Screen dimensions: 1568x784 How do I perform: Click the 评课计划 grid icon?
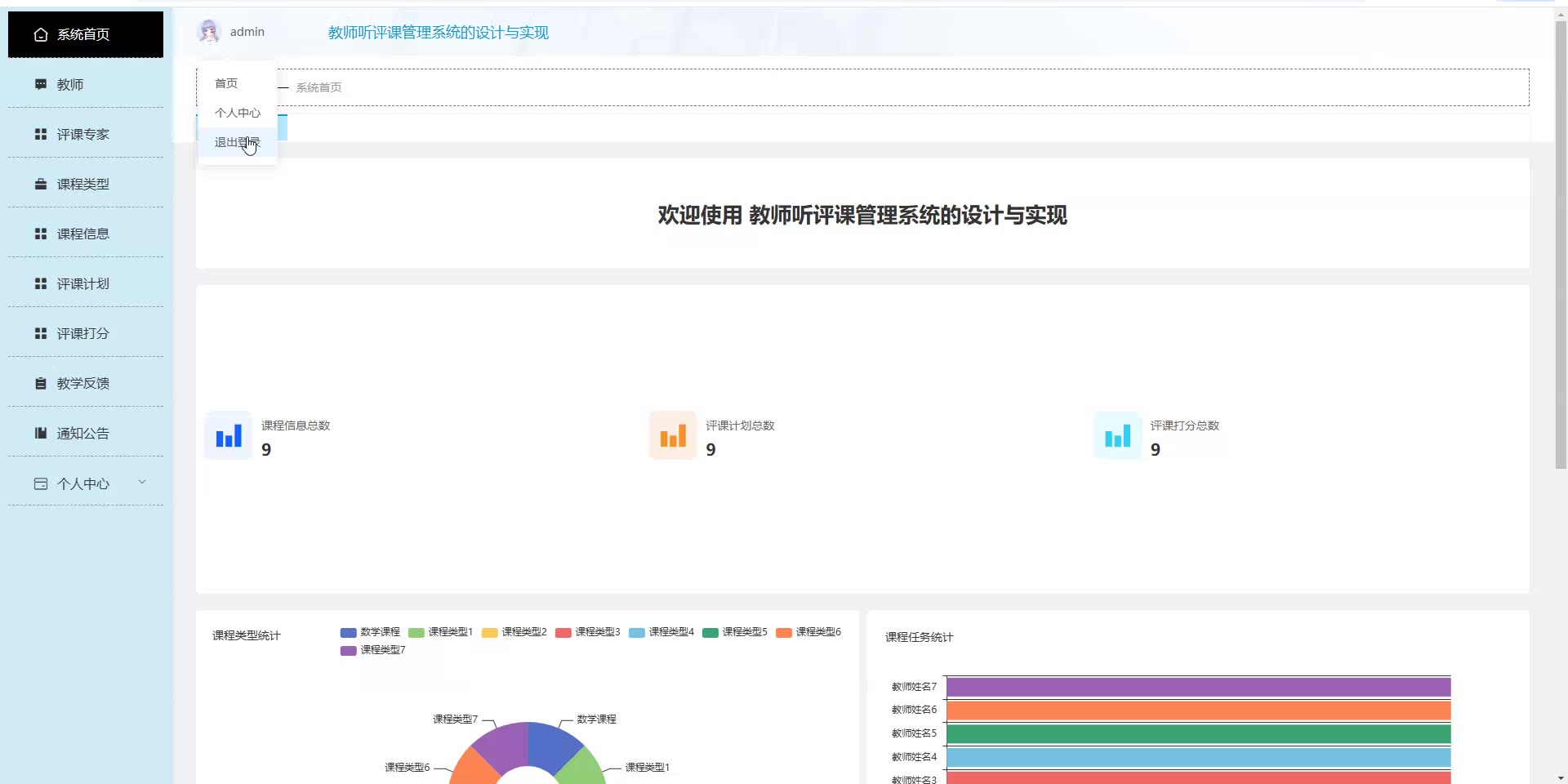pos(41,283)
